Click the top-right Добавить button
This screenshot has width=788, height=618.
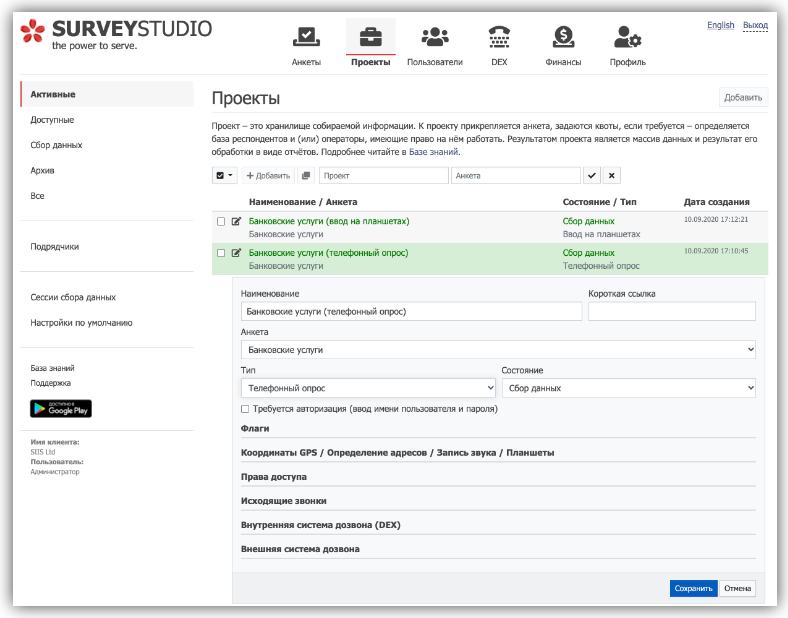(x=743, y=97)
